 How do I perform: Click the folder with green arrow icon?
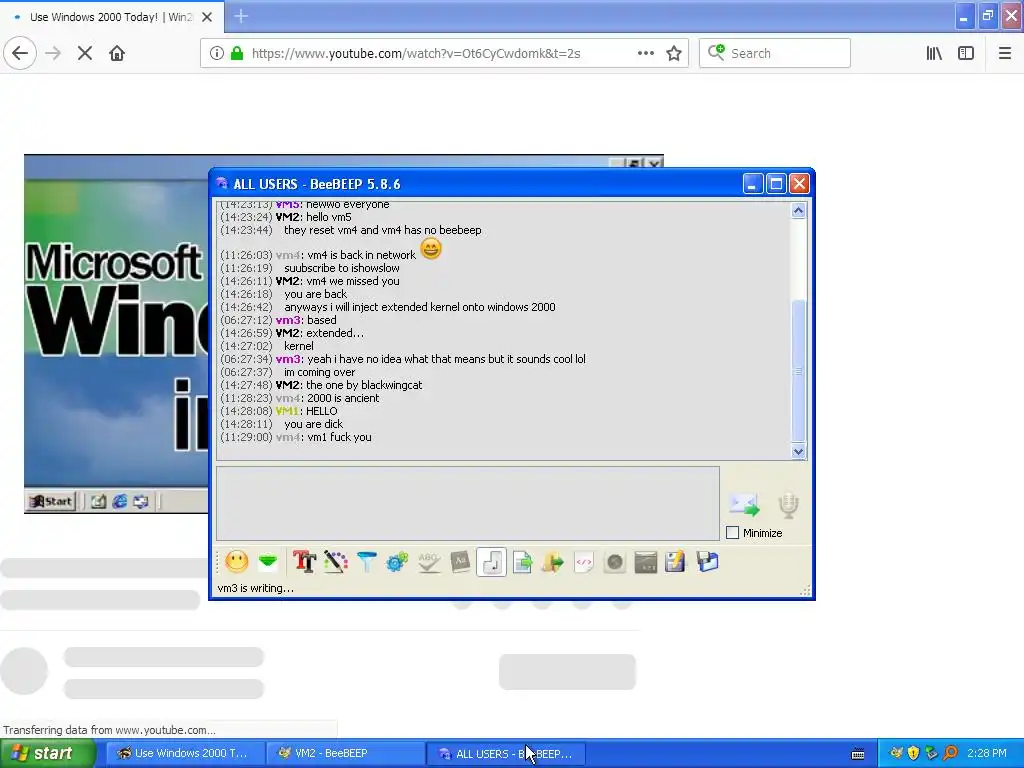[552, 562]
